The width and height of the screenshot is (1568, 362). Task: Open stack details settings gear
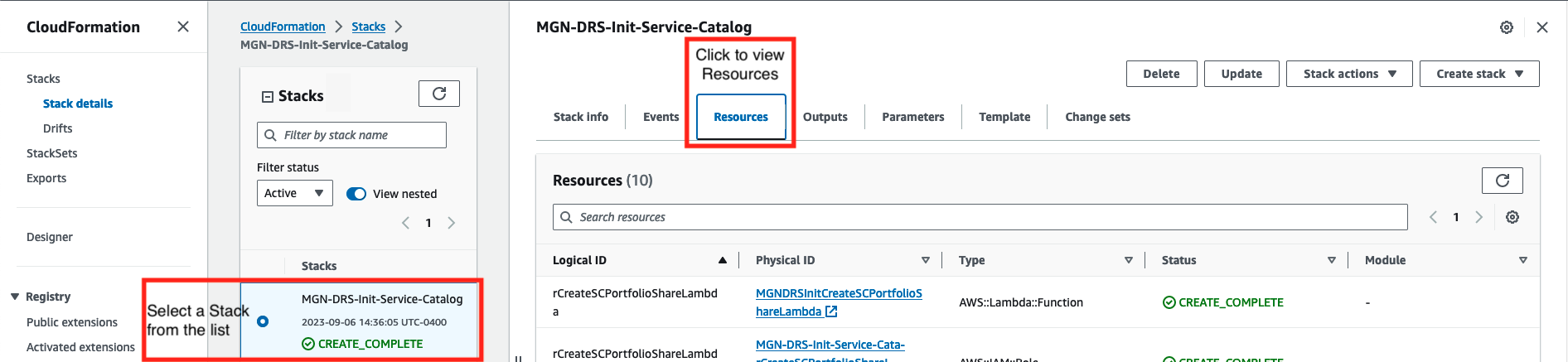1507,27
